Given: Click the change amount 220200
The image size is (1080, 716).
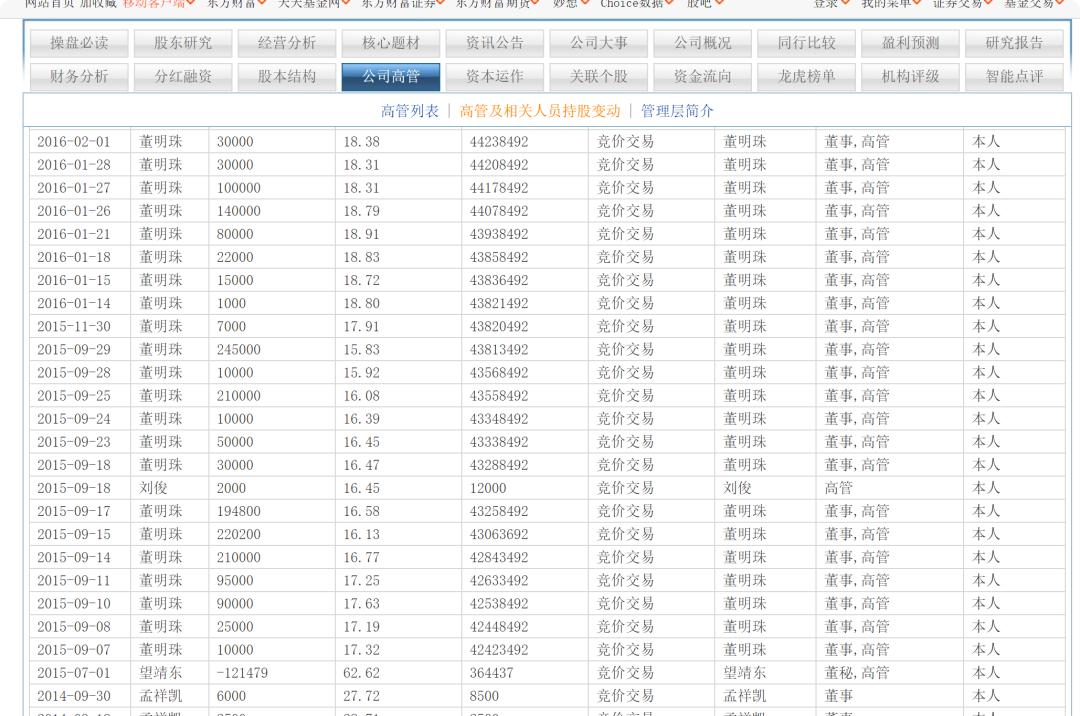Looking at the screenshot, I should 238,534.
